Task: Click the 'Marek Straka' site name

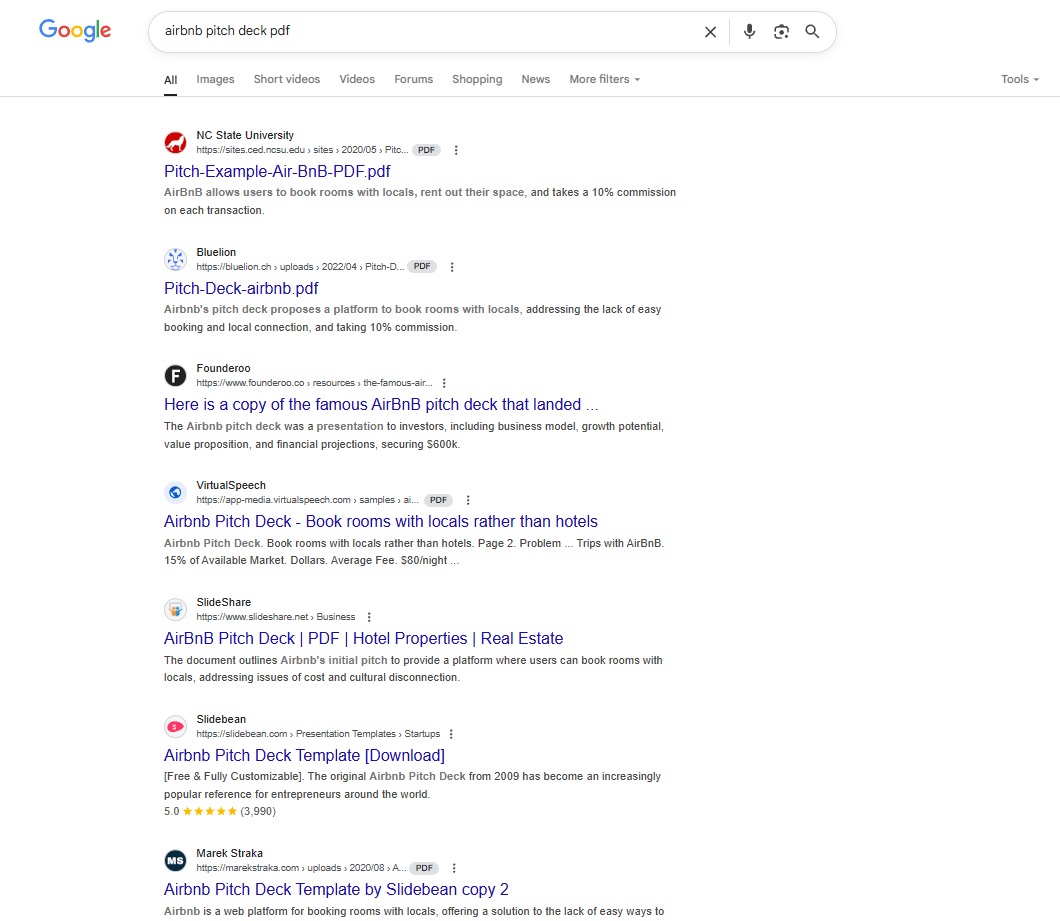Action: (x=229, y=853)
